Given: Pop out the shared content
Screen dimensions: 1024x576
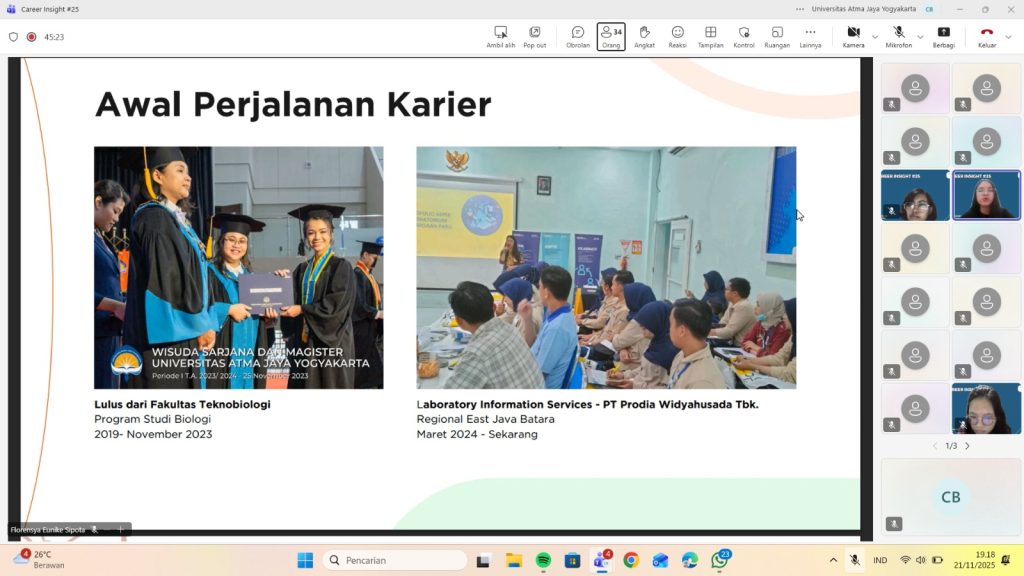Looking at the screenshot, I should (x=534, y=37).
